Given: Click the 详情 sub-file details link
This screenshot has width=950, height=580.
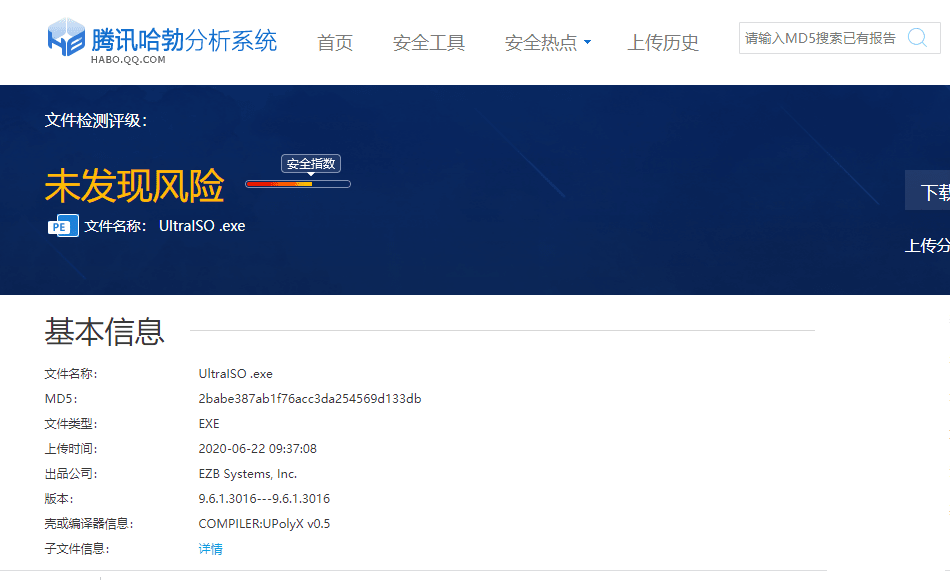Looking at the screenshot, I should (210, 548).
